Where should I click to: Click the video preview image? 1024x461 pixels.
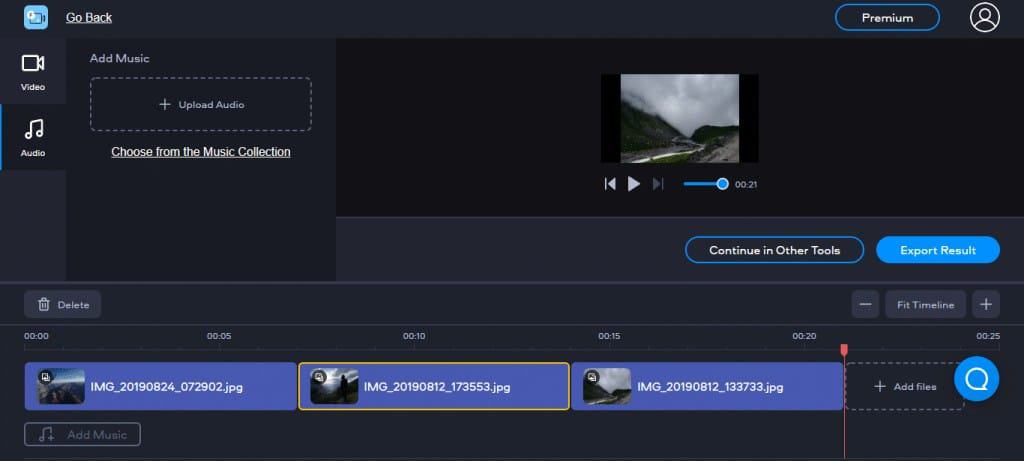pyautogui.click(x=679, y=118)
